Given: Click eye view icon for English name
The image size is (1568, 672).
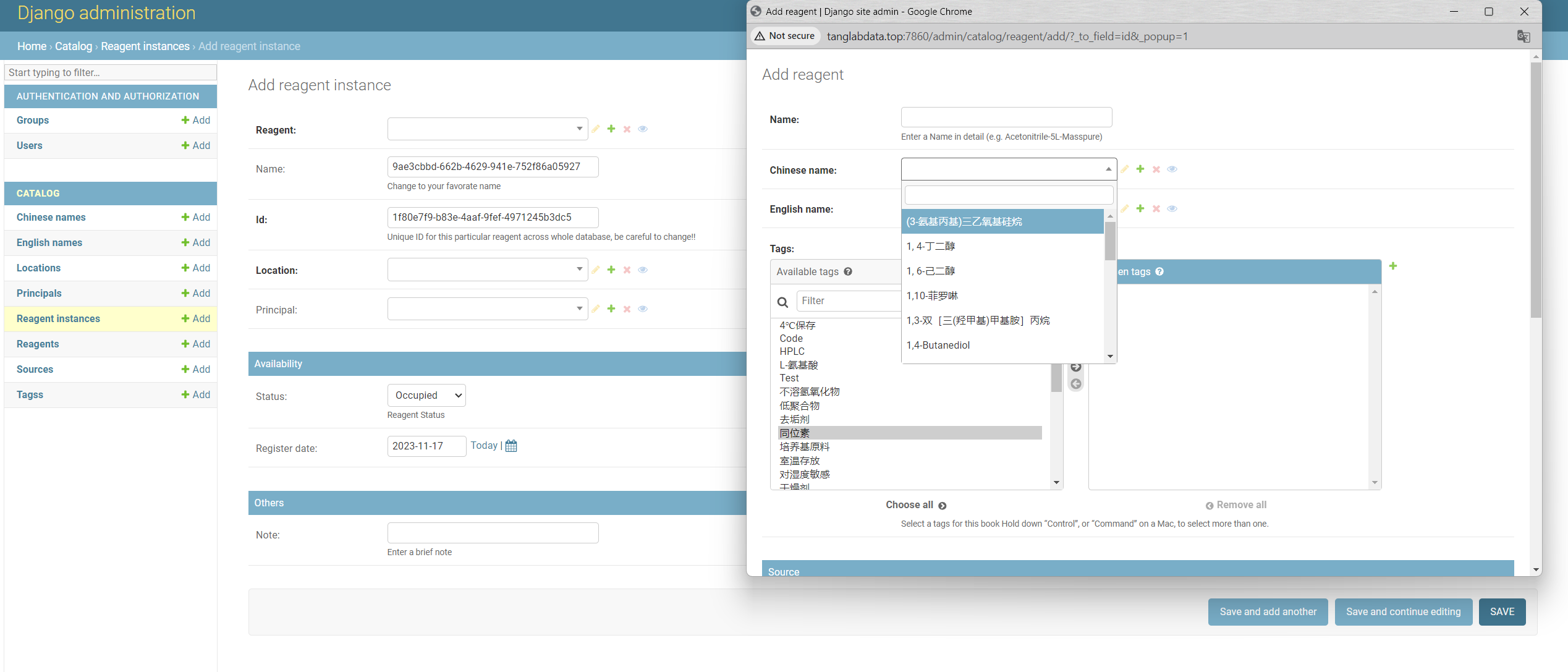Looking at the screenshot, I should point(1172,209).
